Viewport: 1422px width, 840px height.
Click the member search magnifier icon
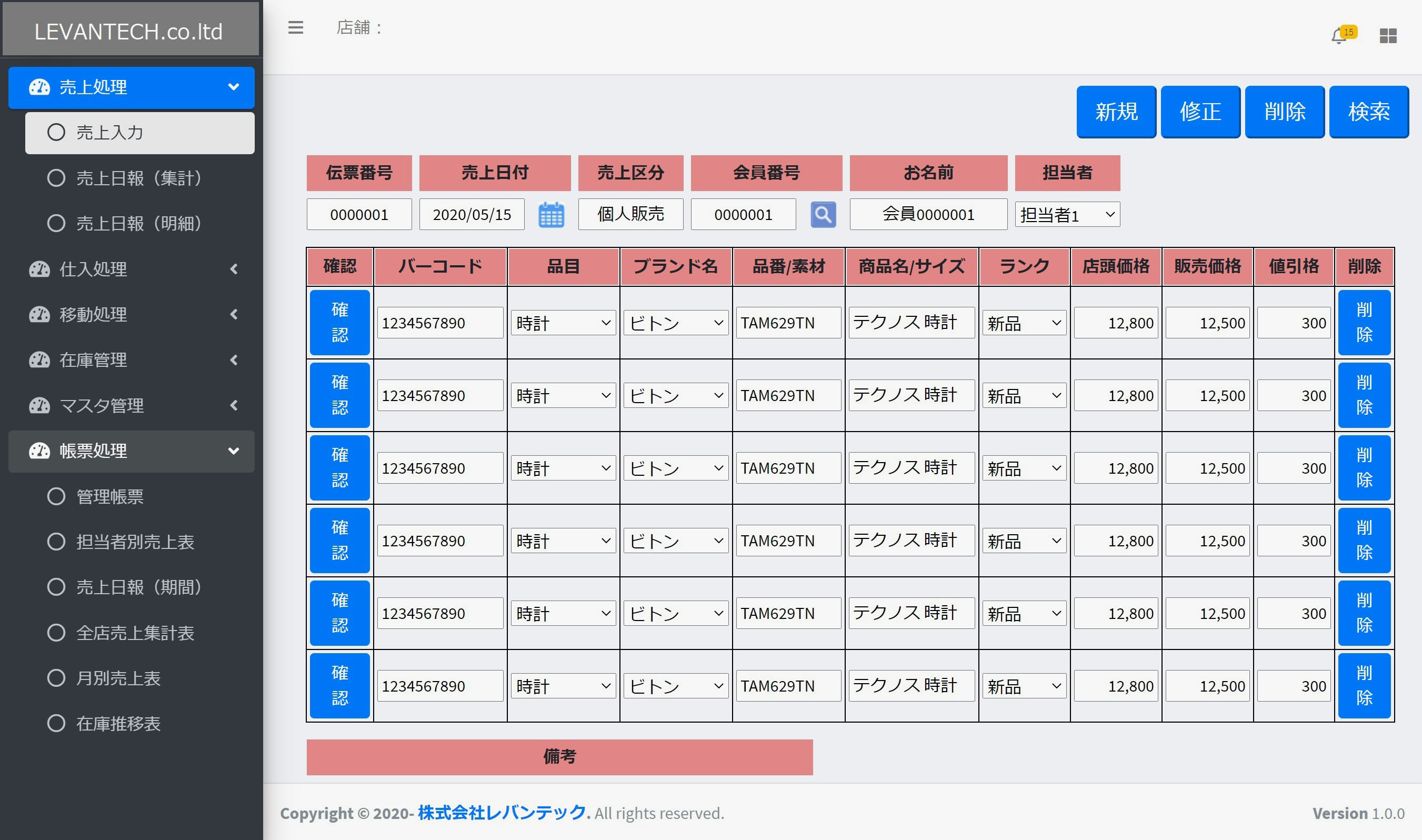coord(823,215)
